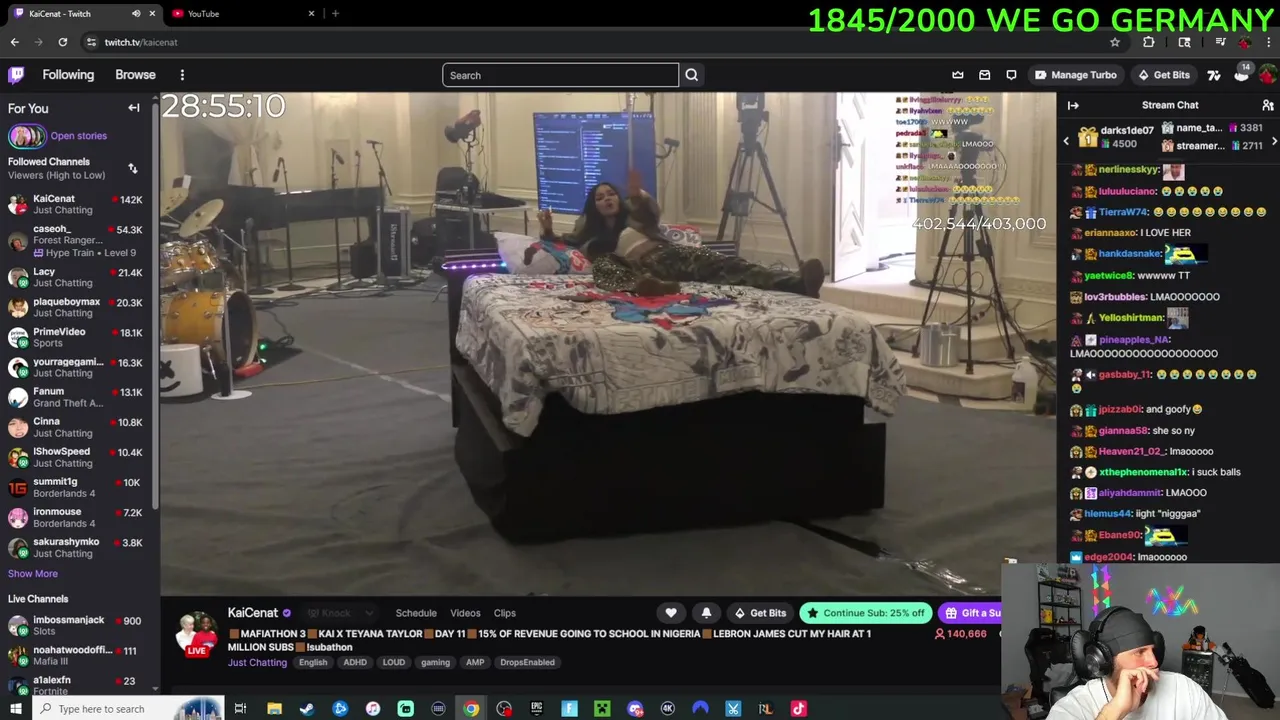Open Twitch notifications inbox icon
The width and height of the screenshot is (1280, 720).
tap(985, 75)
